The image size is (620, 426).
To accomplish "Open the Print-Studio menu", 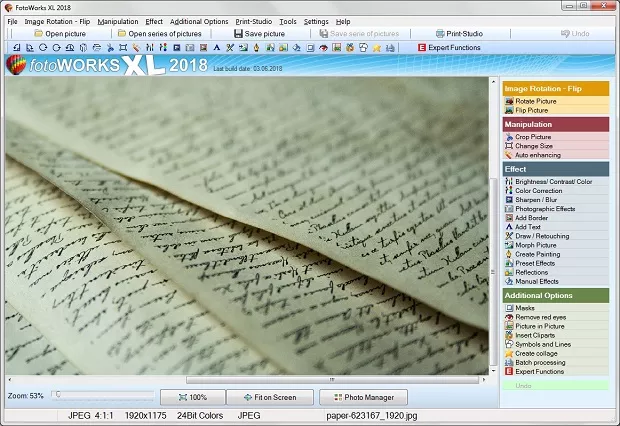I will pos(253,21).
